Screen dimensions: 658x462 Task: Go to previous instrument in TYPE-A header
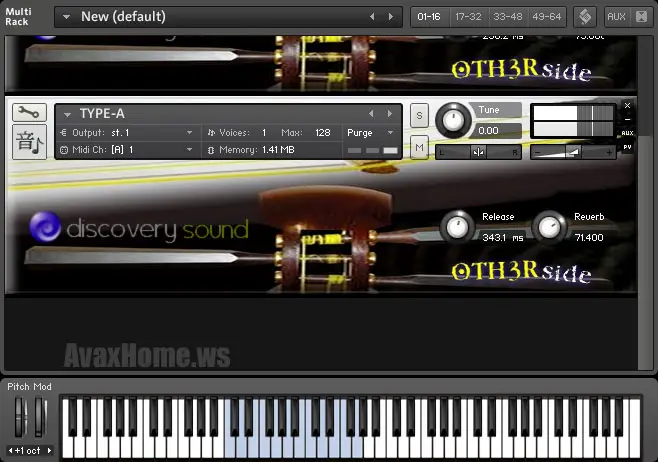pos(371,114)
